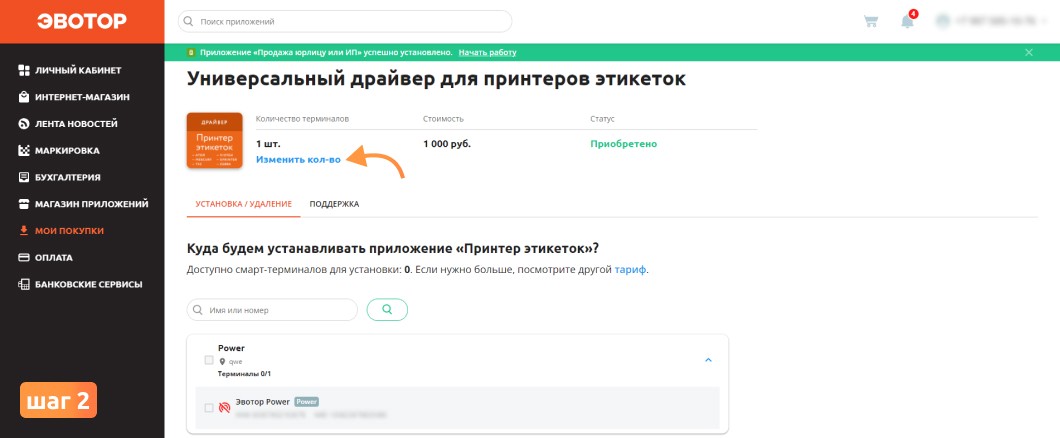
Task: Click the user account avatar
Action: click(x=942, y=22)
